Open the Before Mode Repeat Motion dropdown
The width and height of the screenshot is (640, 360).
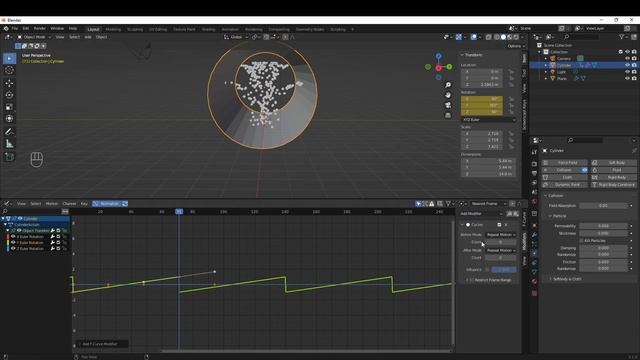[x=501, y=235]
